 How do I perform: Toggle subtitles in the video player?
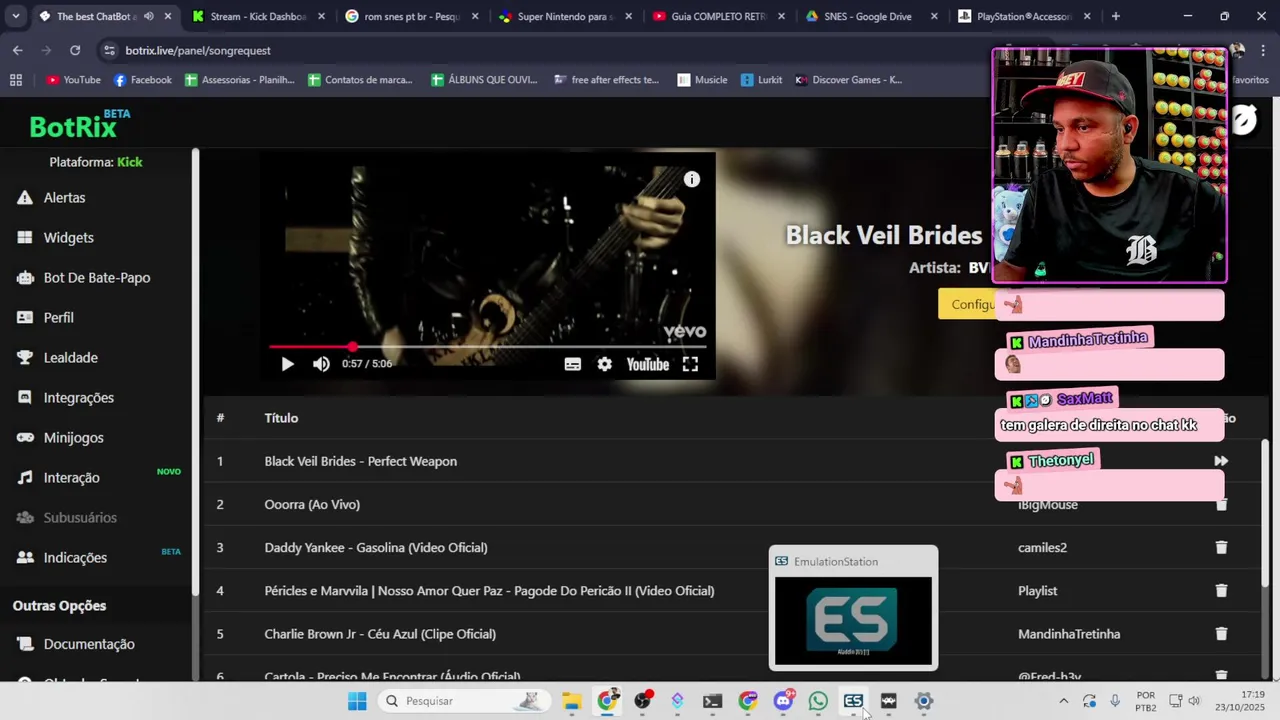572,364
